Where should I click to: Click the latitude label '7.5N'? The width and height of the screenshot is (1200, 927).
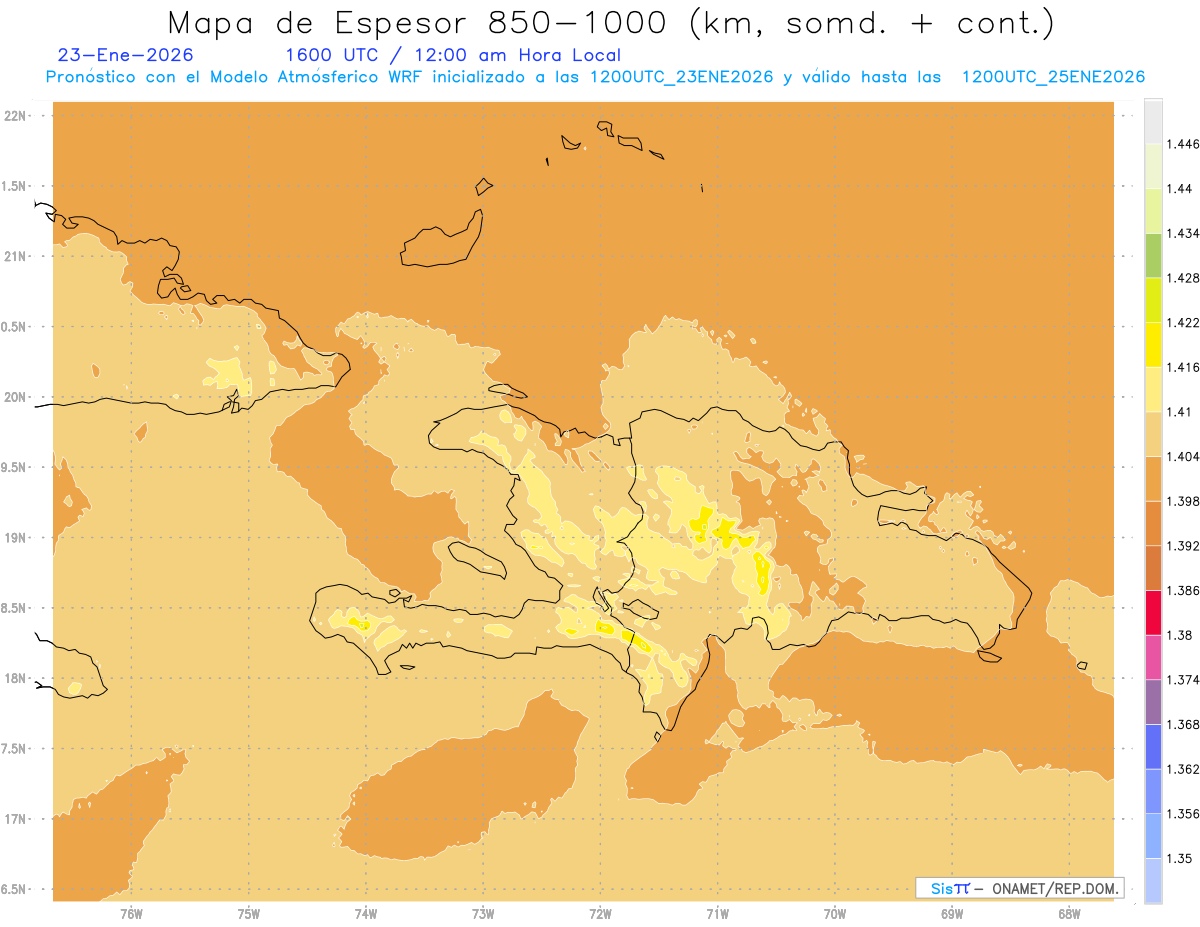(15, 749)
